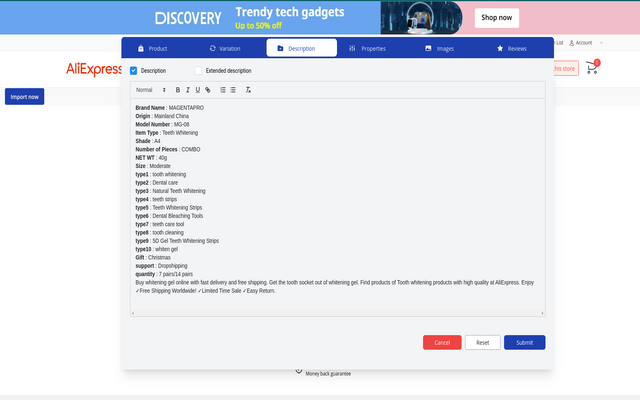
Task: Clear text formatting with the Tx icon
Action: (x=248, y=90)
